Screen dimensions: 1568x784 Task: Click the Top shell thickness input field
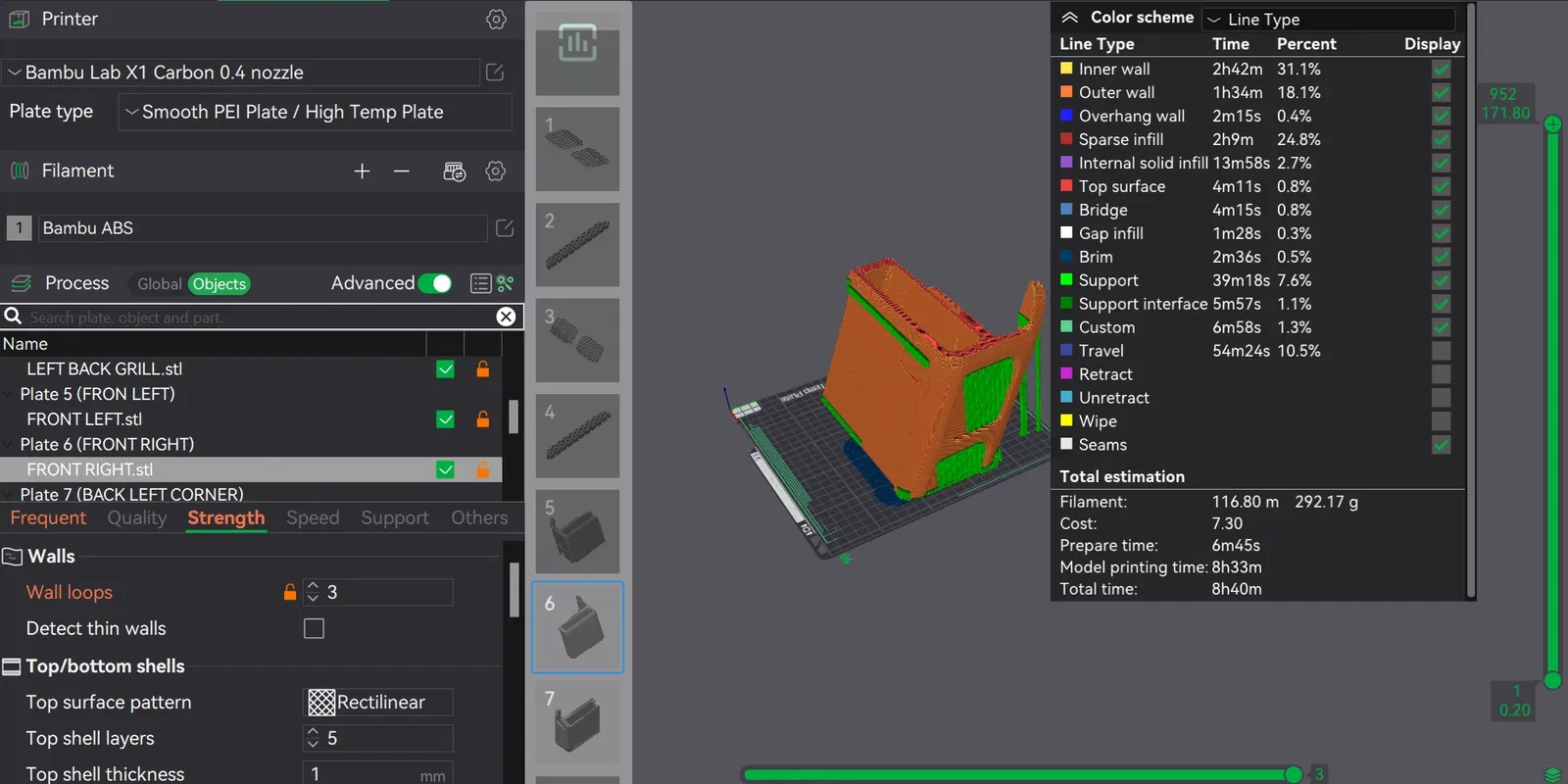click(378, 773)
